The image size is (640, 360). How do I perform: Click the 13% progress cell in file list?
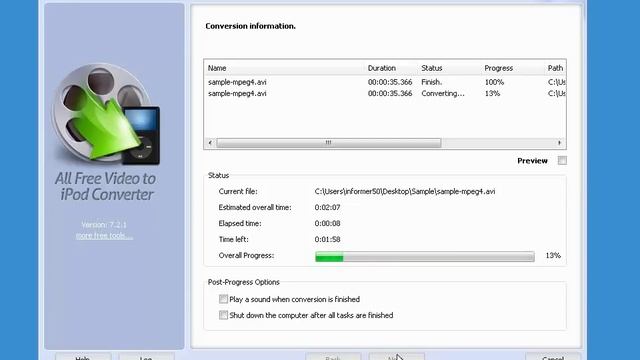(x=492, y=93)
